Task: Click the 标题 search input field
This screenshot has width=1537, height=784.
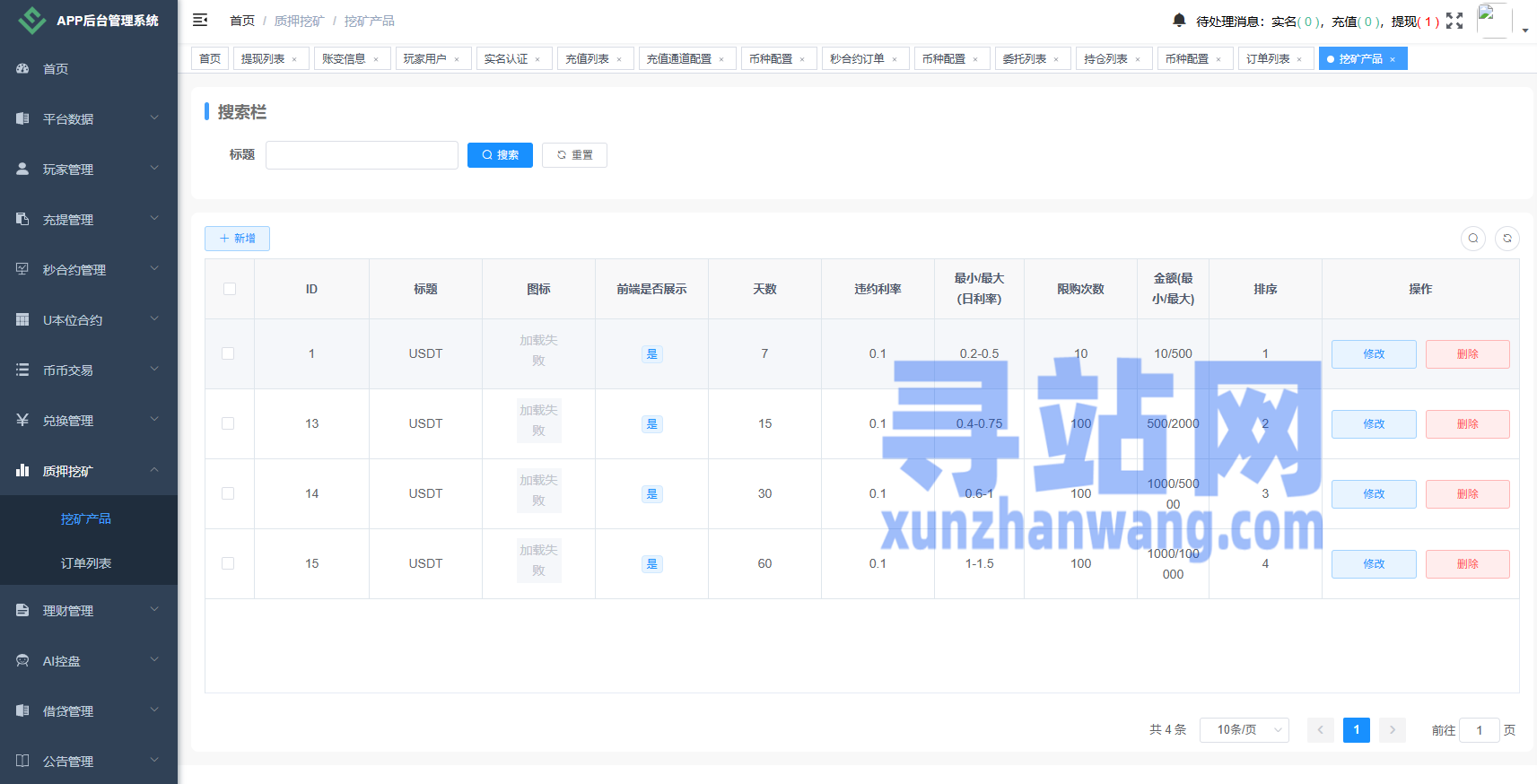Action: click(362, 155)
